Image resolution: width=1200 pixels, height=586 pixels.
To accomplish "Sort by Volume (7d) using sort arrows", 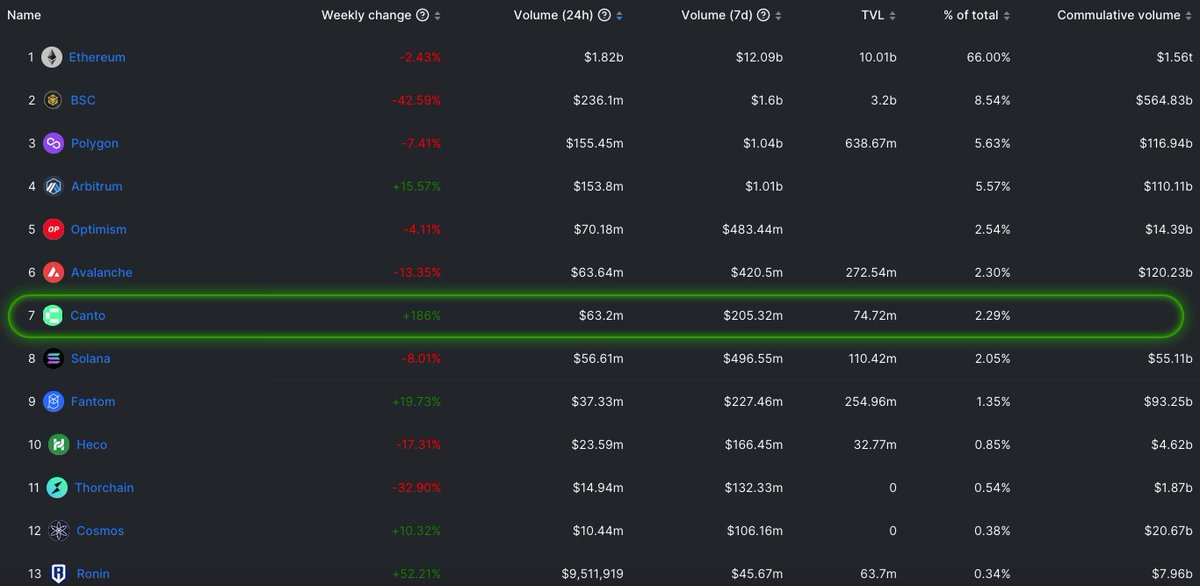I will coord(779,15).
